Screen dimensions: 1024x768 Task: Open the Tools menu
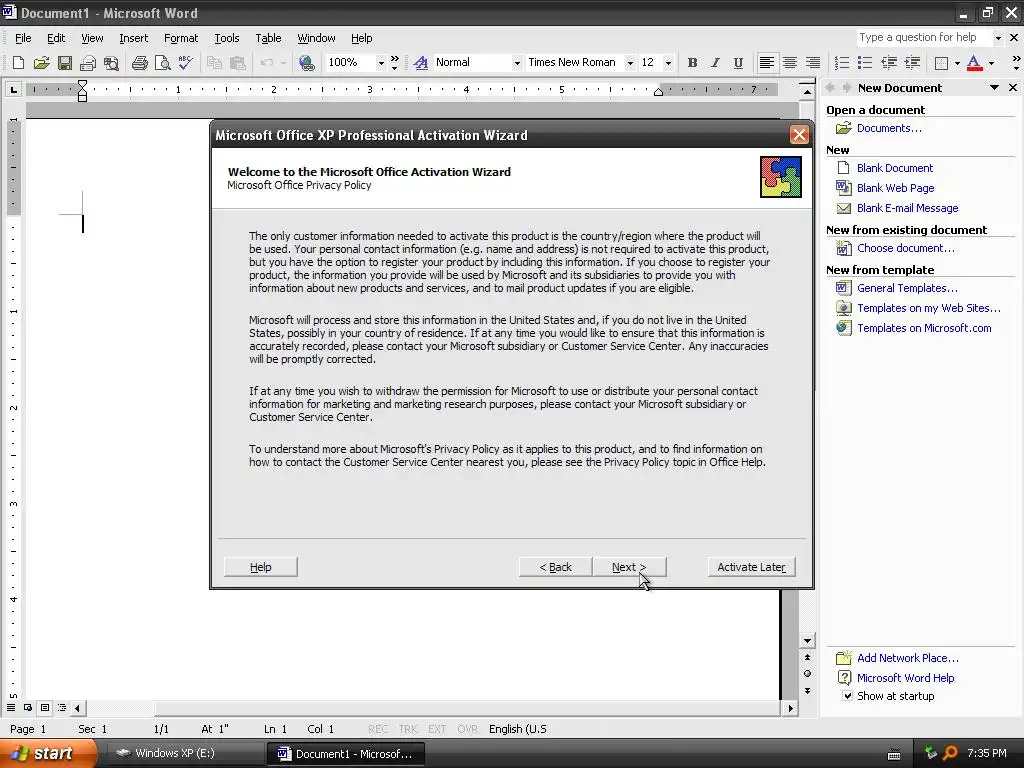(227, 38)
